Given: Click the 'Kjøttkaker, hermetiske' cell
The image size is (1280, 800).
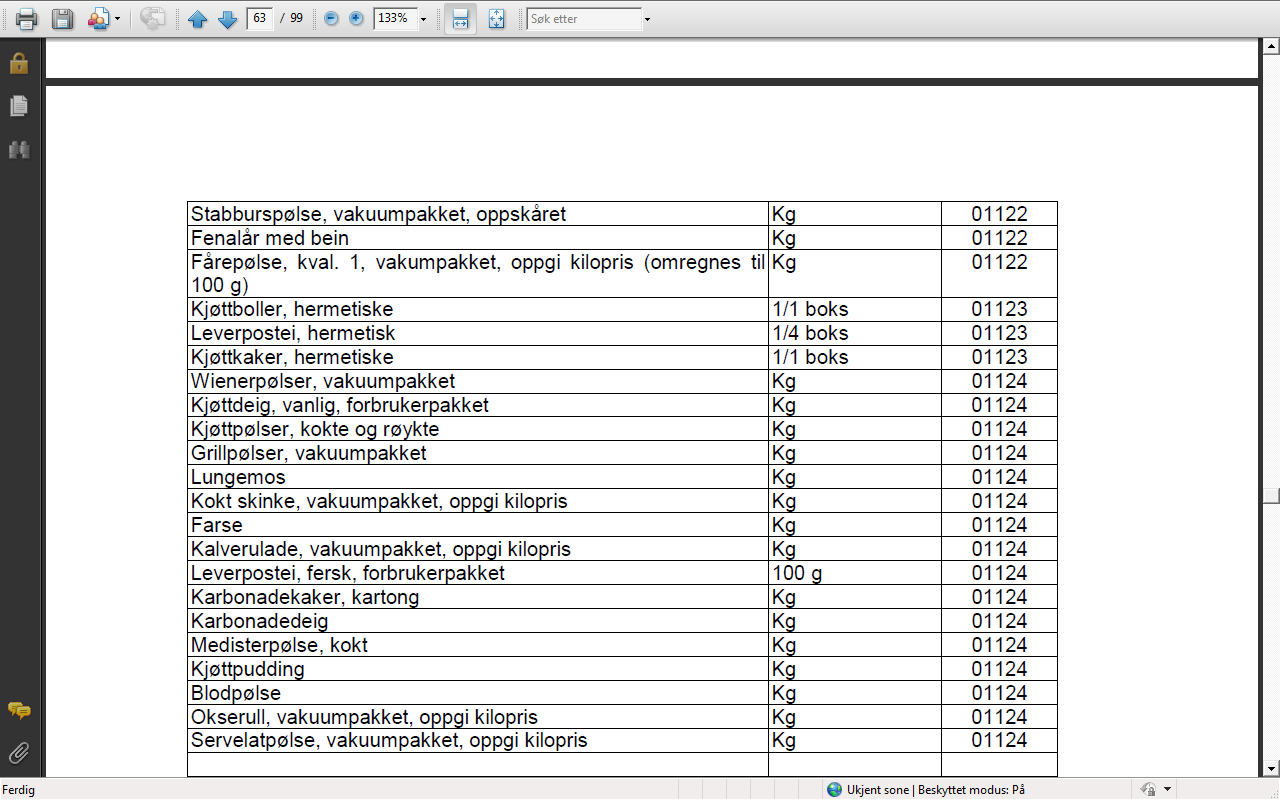Looking at the screenshot, I should 478,357.
